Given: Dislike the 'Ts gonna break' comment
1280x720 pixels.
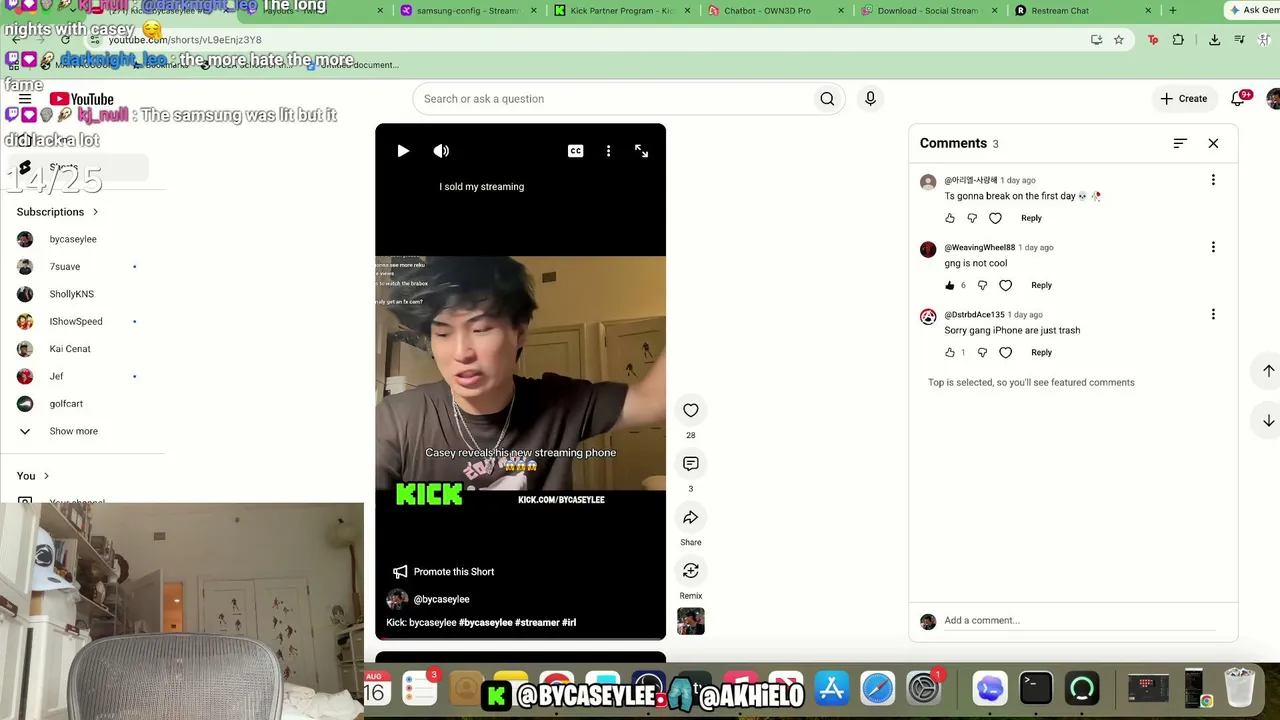Looking at the screenshot, I should [972, 218].
